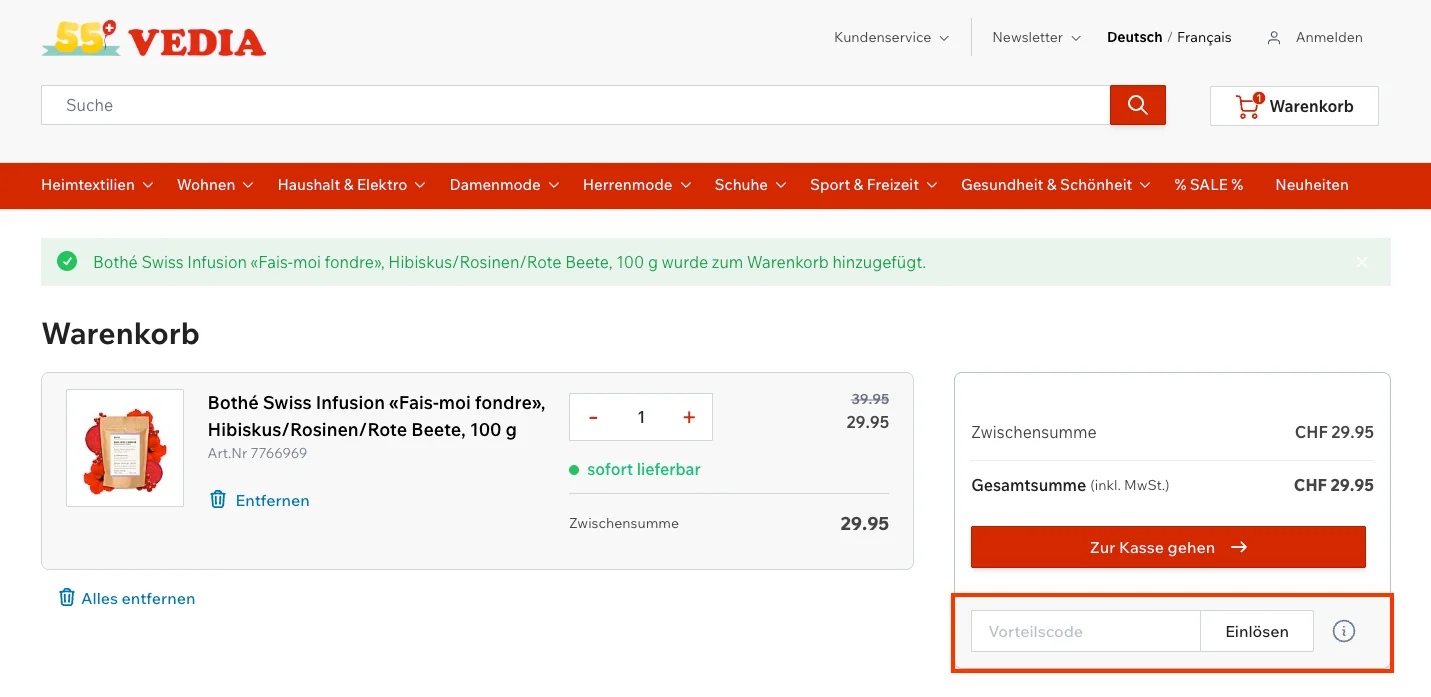
Task: Click the VEDIA 55+ logo
Action: click(152, 39)
